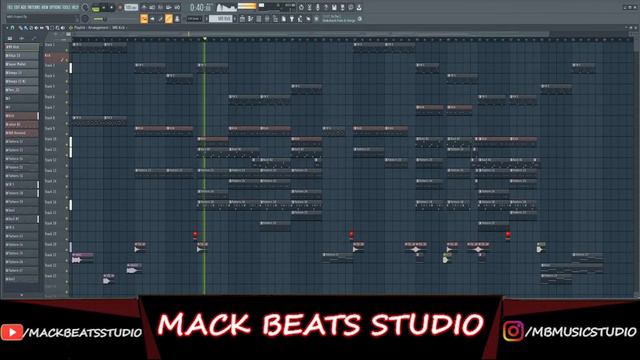This screenshot has height=360, width=640.
Task: Click the first icon right of pattern selector
Action: [x=242, y=18]
